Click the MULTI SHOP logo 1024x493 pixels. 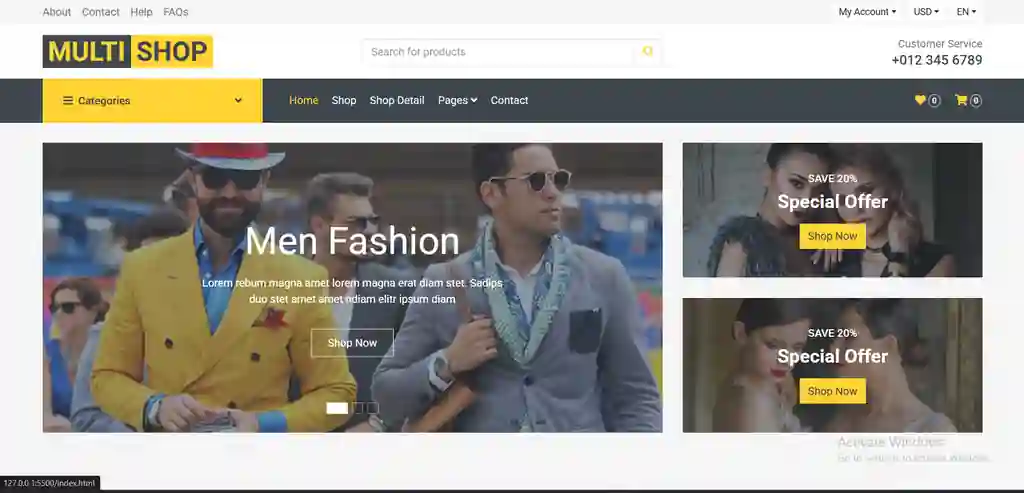[x=128, y=51]
